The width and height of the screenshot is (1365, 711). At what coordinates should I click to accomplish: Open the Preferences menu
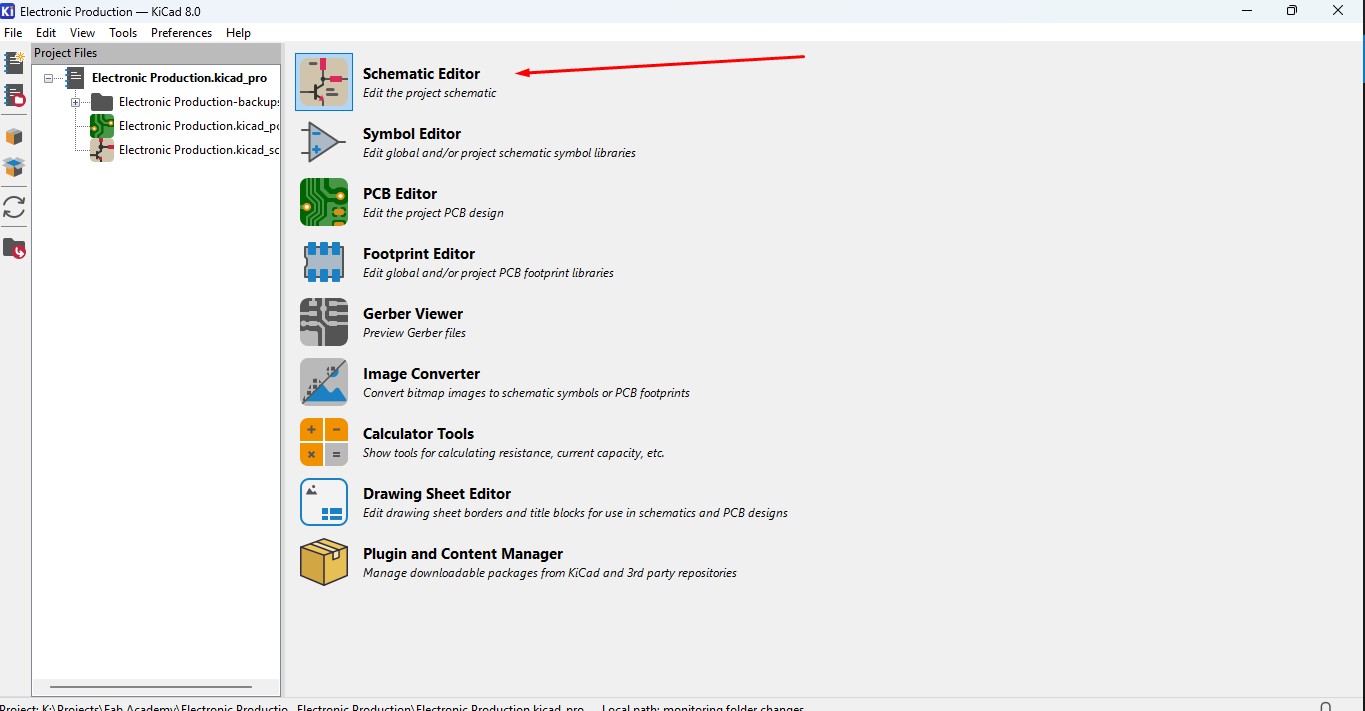[x=181, y=33]
